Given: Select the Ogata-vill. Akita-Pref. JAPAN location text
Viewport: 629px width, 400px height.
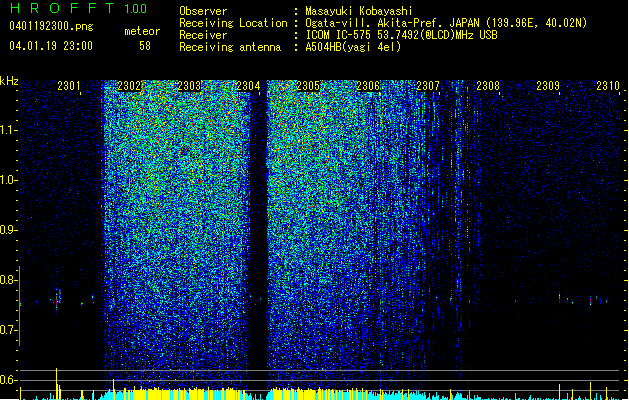Looking at the screenshot, I should (446, 23).
